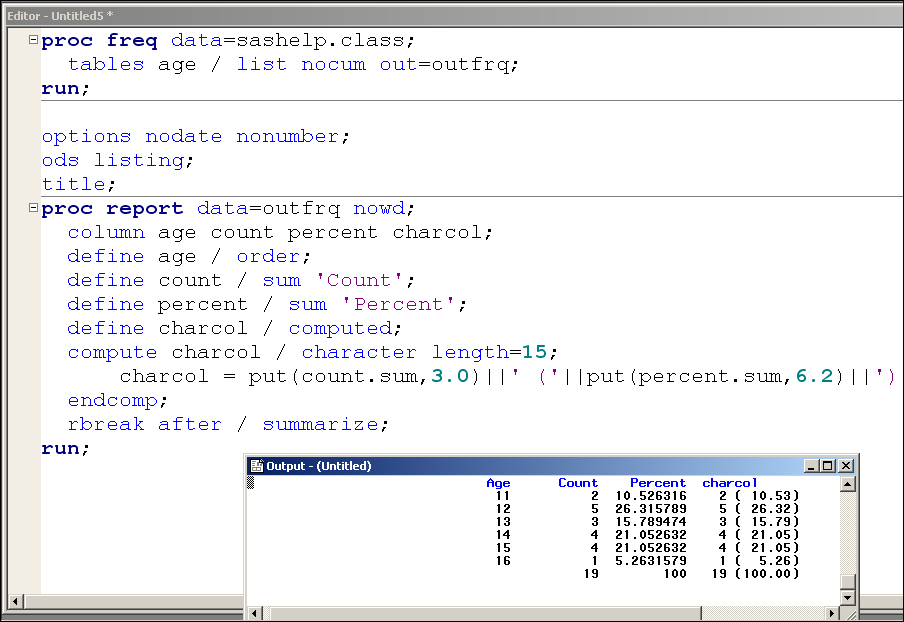
Task: Click the 'nowd' option in proc report
Action: 379,208
